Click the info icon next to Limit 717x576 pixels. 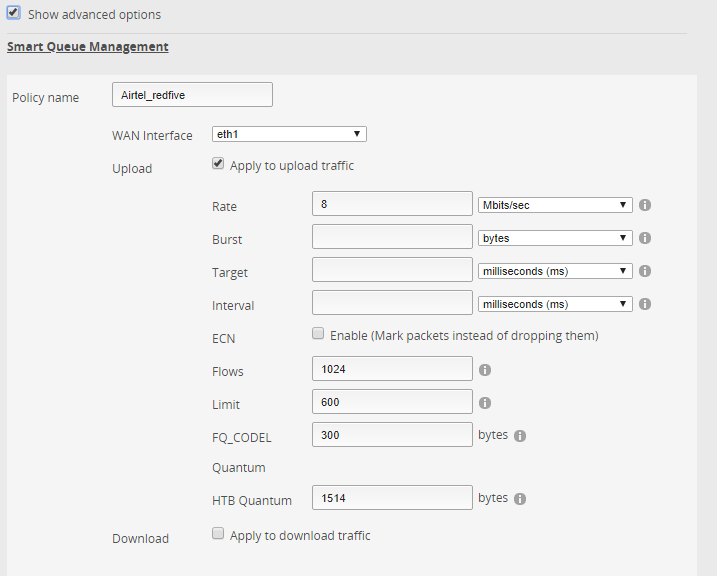(x=485, y=403)
